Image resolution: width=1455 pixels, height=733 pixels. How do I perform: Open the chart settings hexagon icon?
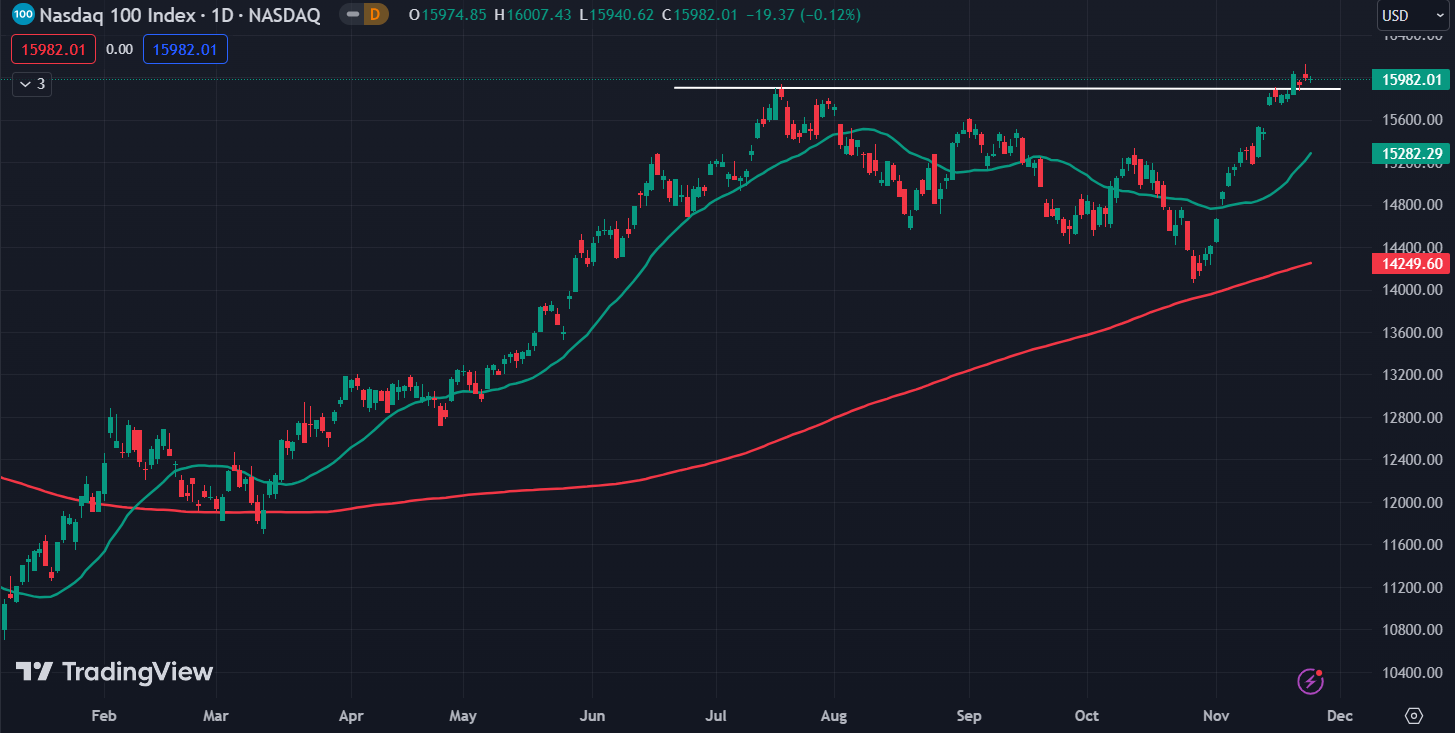click(1413, 715)
